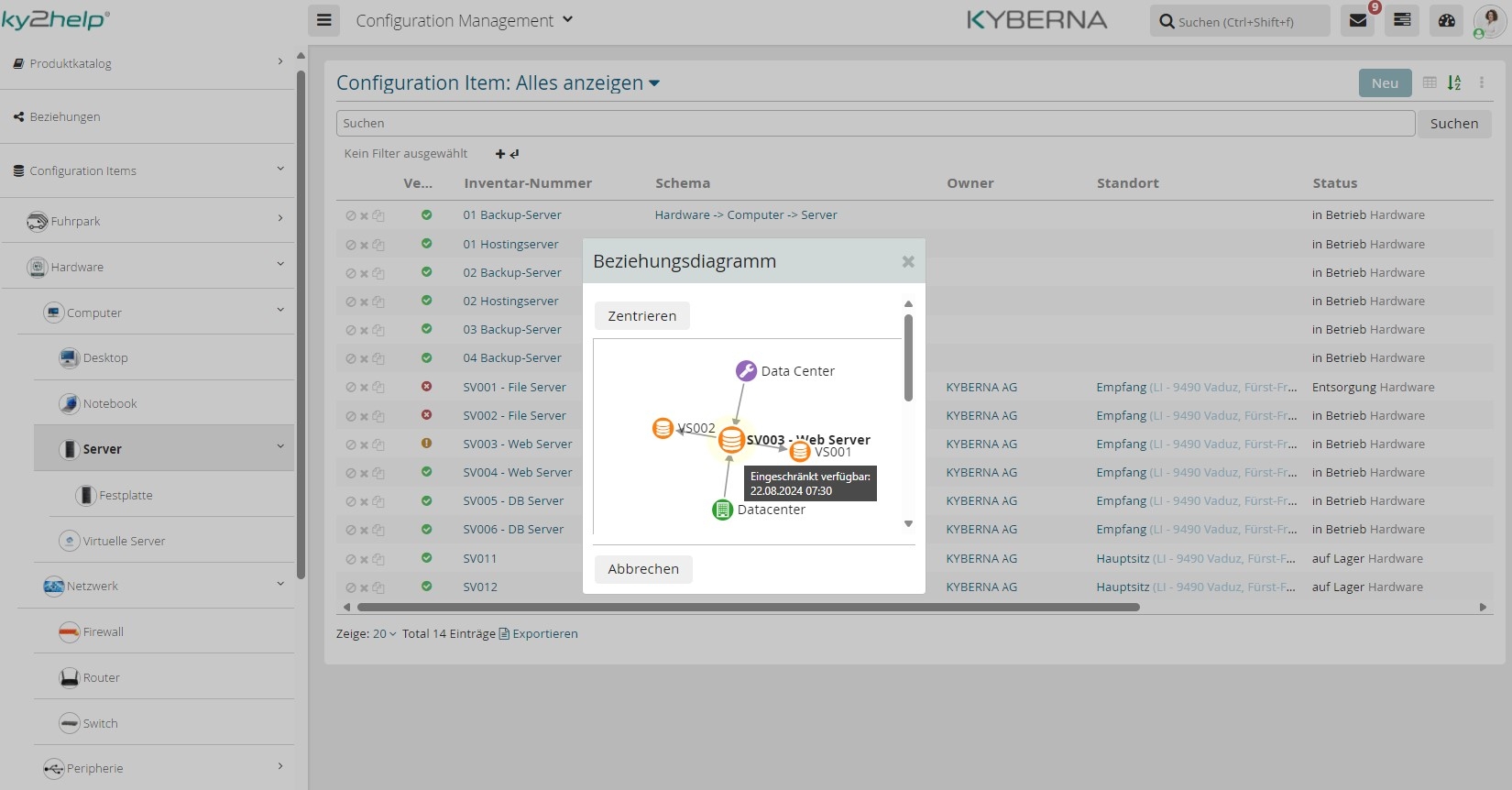Image resolution: width=1512 pixels, height=790 pixels.
Task: Expand the Produktkatalog menu chevron
Action: tap(280, 61)
